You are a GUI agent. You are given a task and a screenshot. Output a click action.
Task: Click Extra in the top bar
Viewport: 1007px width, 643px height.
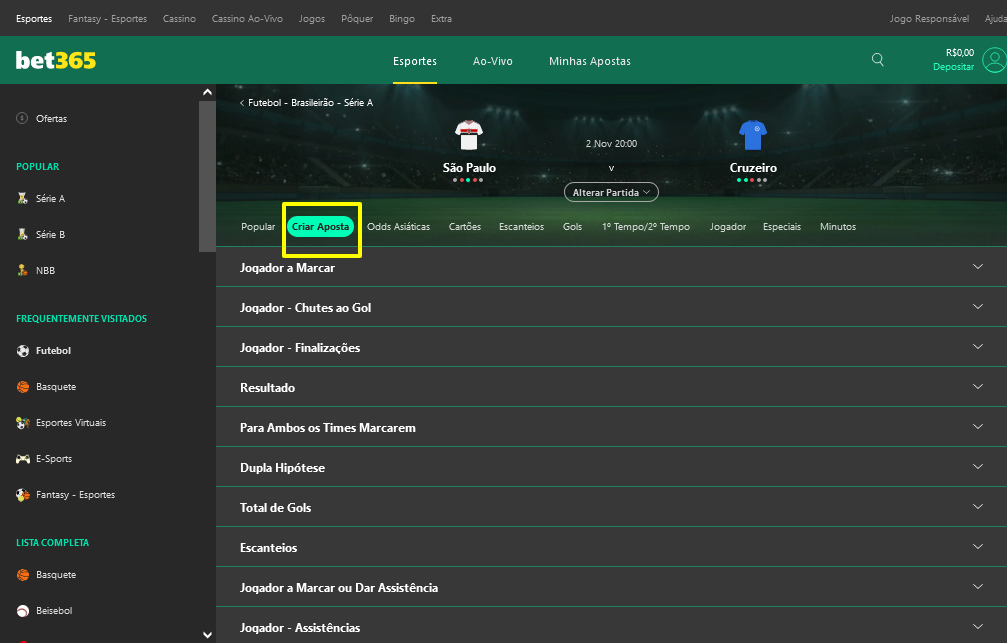pos(441,19)
